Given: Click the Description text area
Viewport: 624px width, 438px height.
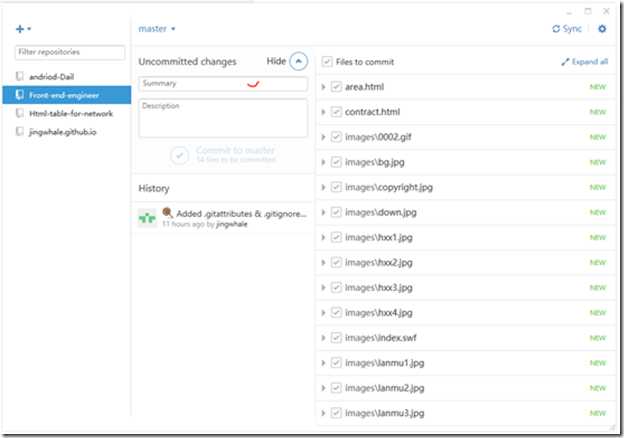Looking at the screenshot, I should [223, 118].
